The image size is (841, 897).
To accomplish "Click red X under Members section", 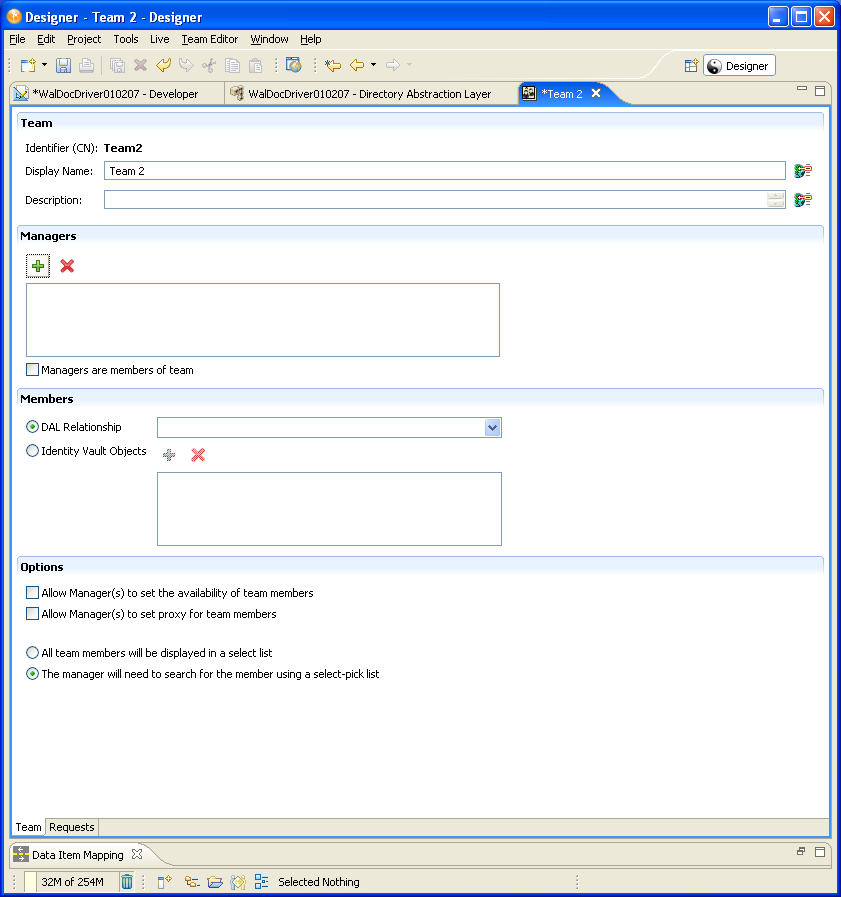I will [x=198, y=455].
